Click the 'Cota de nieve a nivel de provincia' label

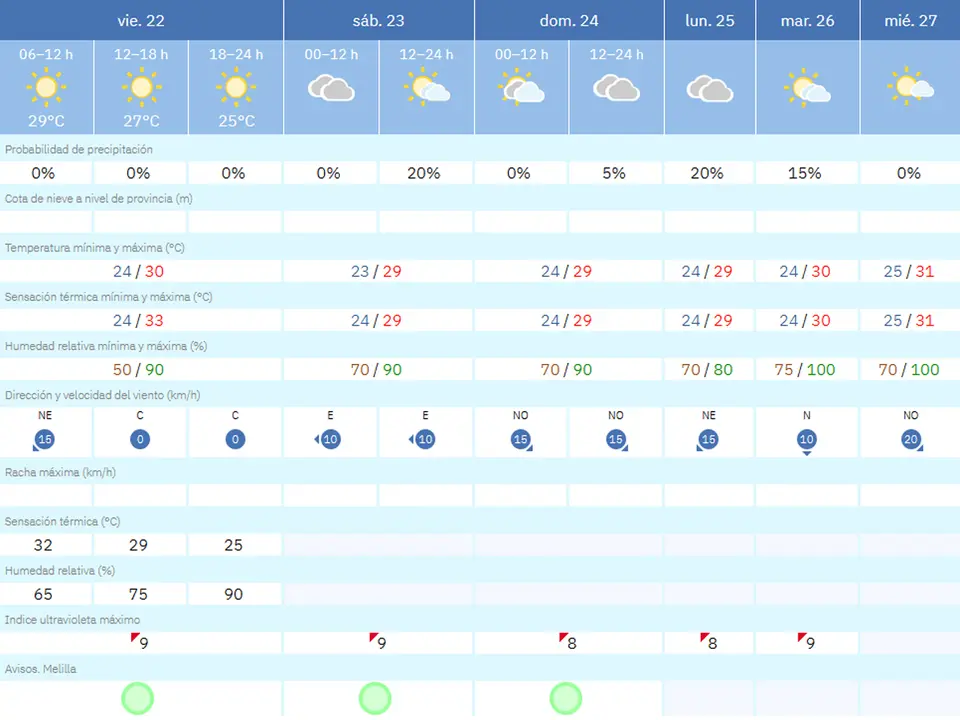point(99,198)
